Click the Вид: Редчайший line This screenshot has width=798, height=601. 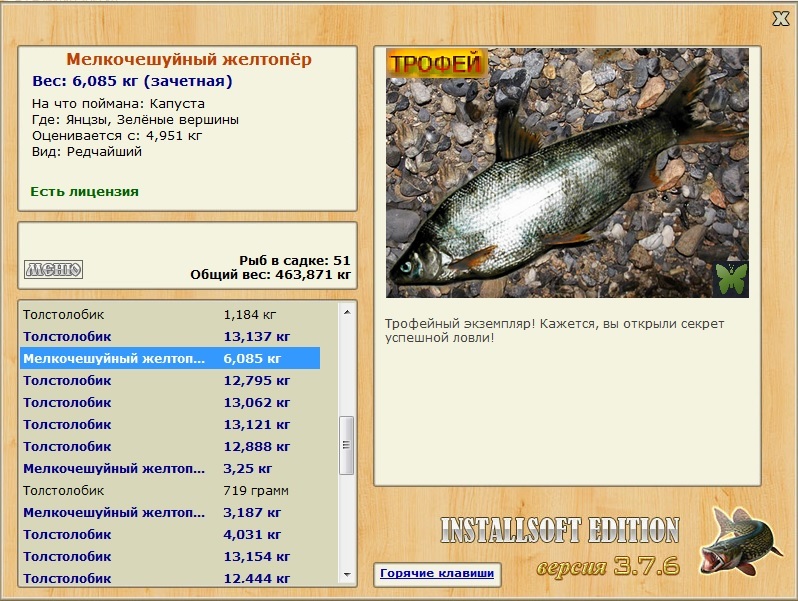(x=87, y=152)
